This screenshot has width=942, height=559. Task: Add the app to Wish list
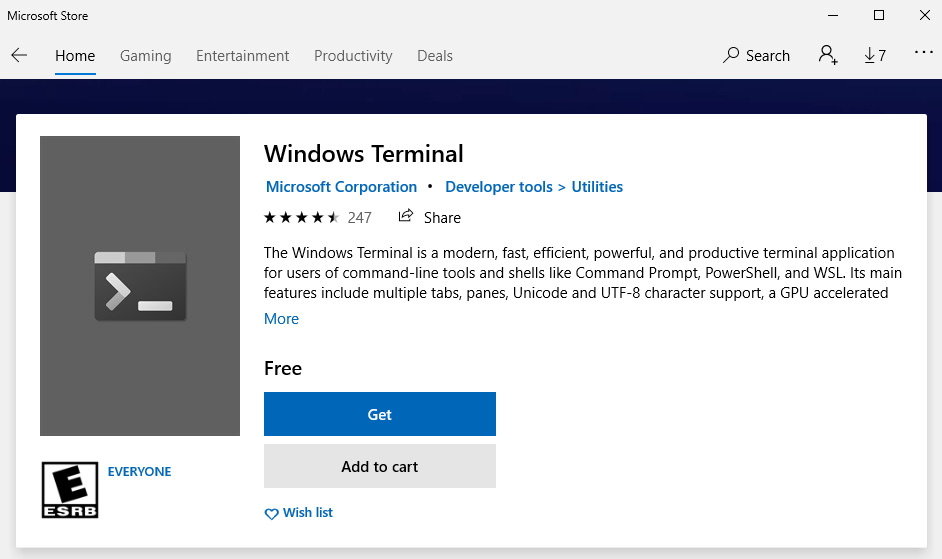click(299, 513)
